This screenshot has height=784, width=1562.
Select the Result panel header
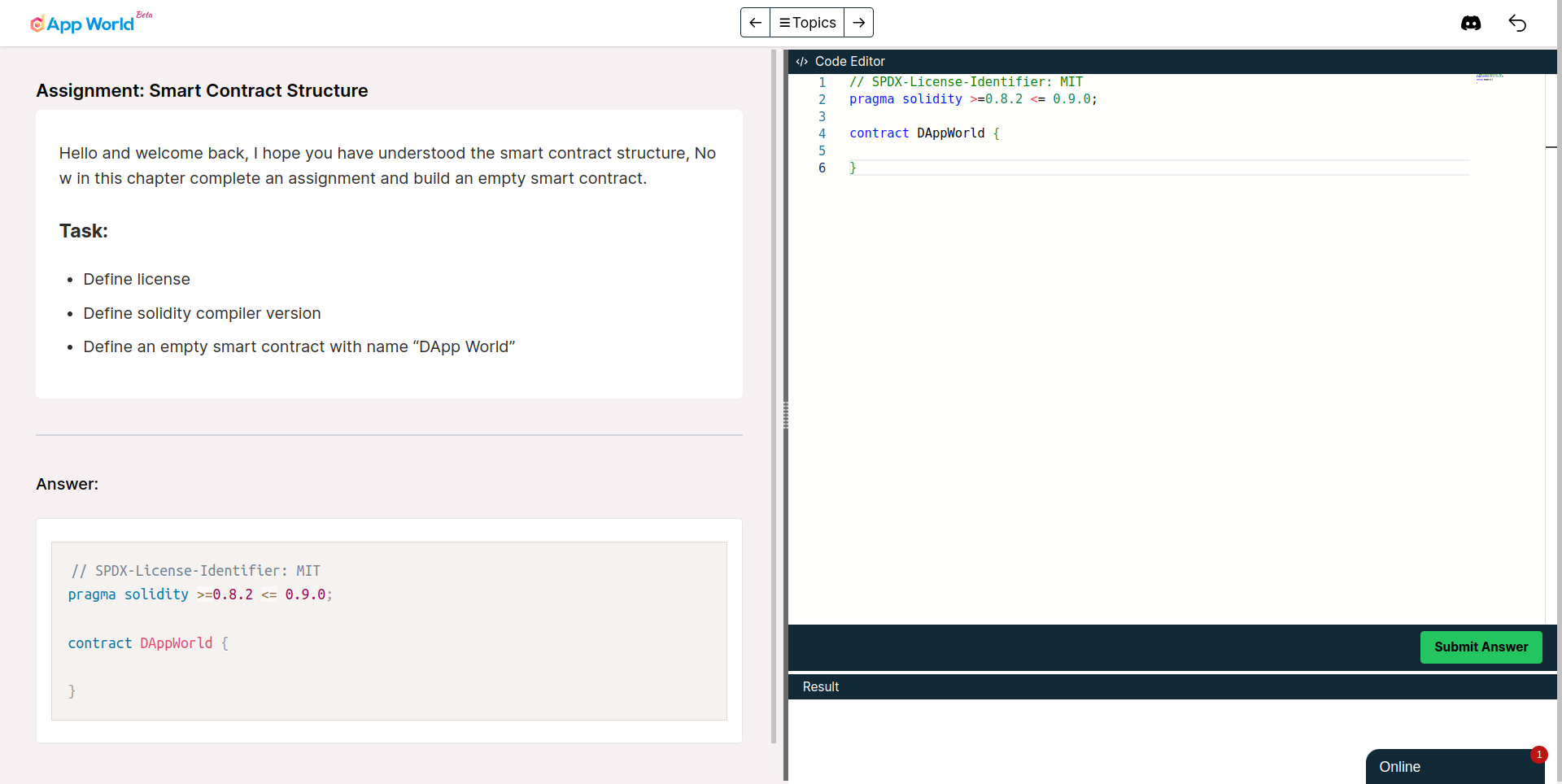point(1171,687)
